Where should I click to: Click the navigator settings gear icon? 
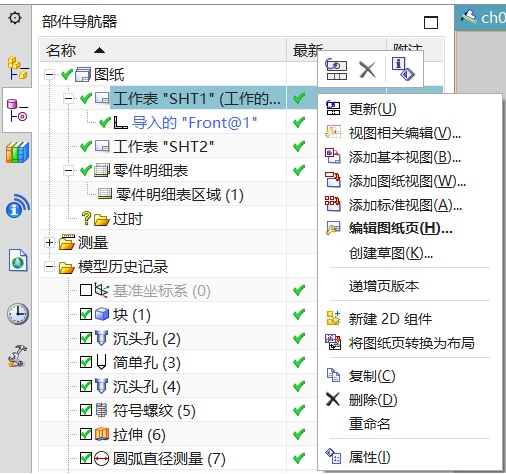15,18
